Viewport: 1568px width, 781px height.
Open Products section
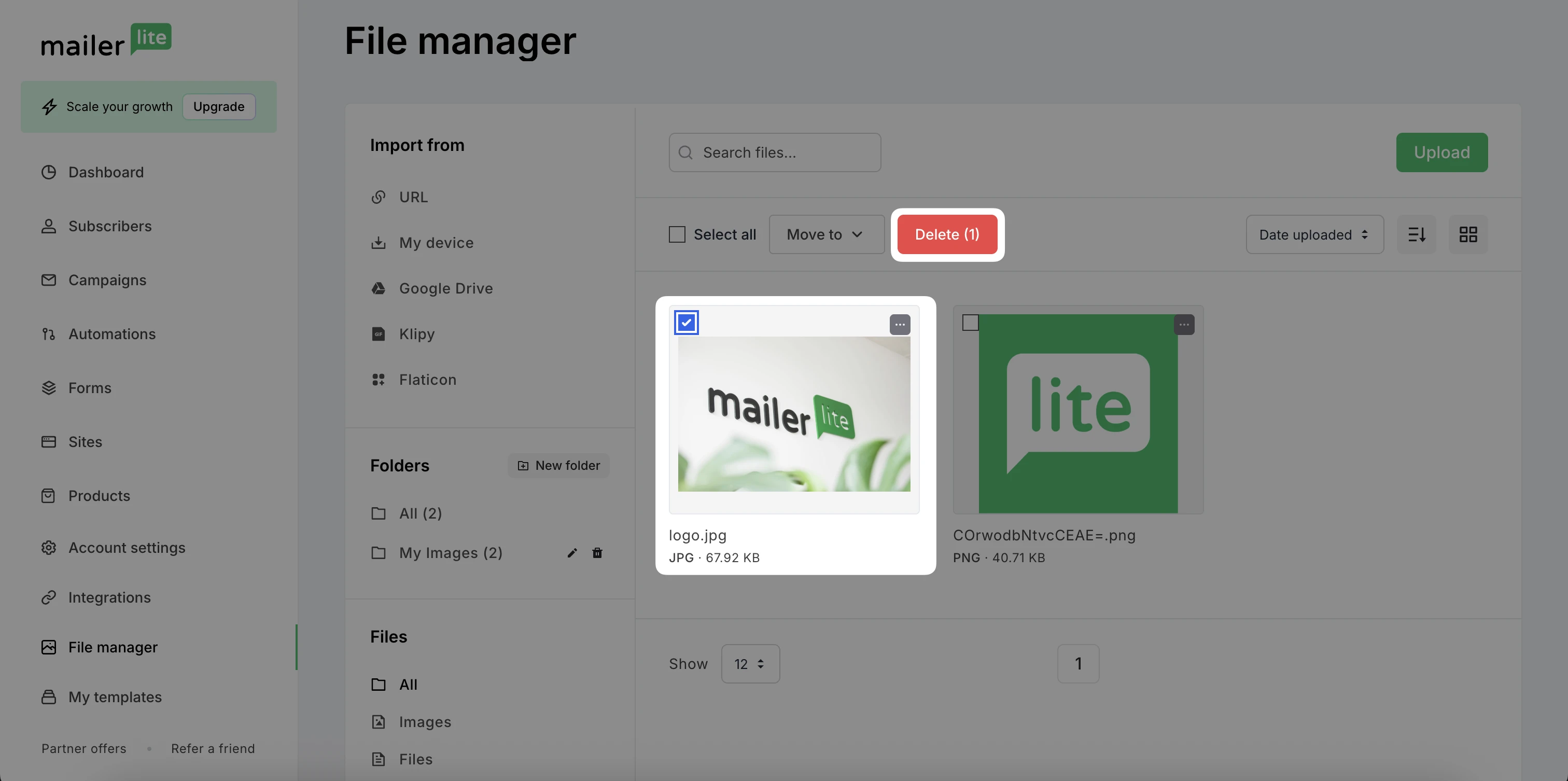click(x=99, y=496)
